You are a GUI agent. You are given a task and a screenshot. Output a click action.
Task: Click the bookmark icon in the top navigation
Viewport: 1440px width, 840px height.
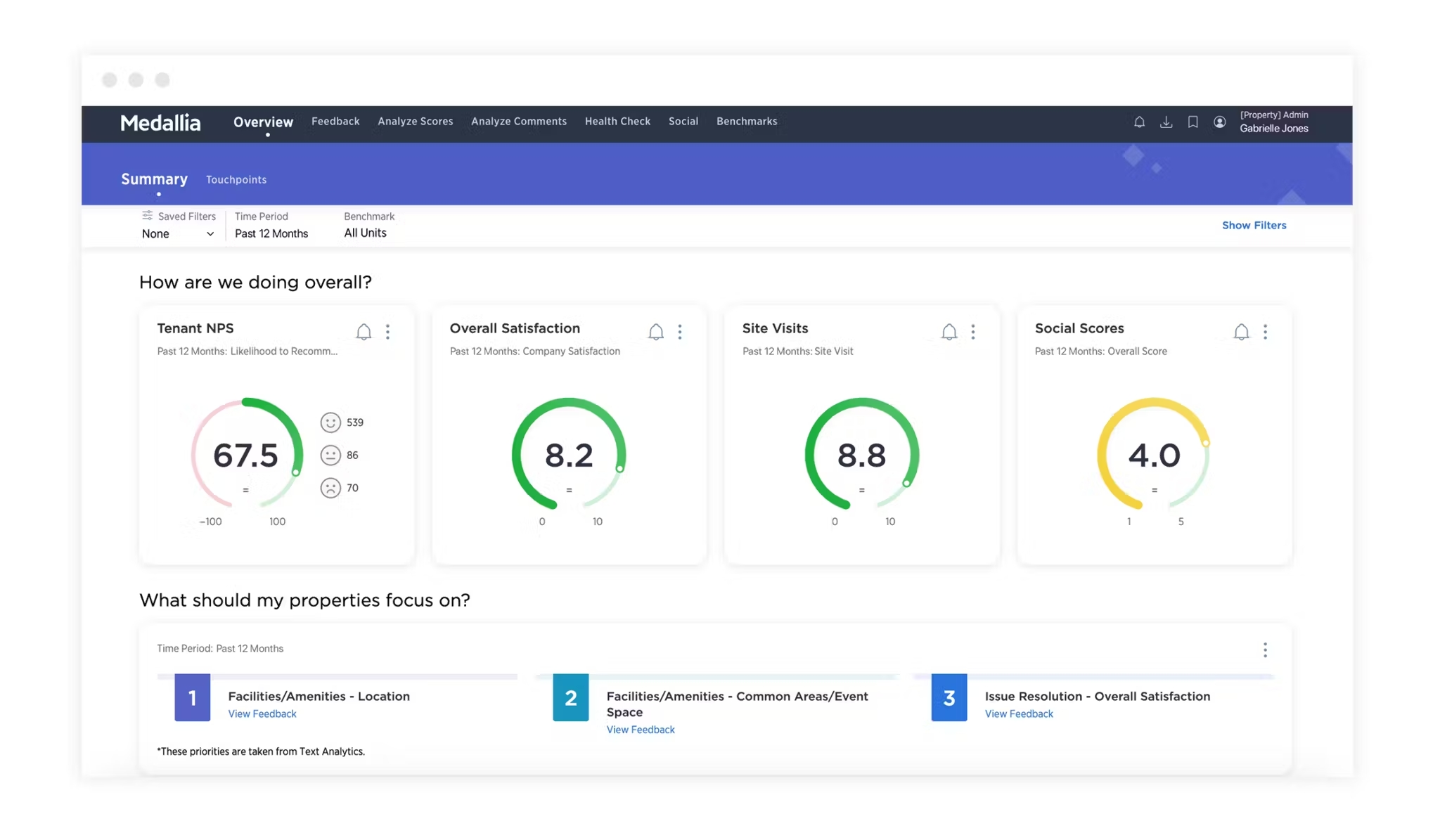[1191, 122]
